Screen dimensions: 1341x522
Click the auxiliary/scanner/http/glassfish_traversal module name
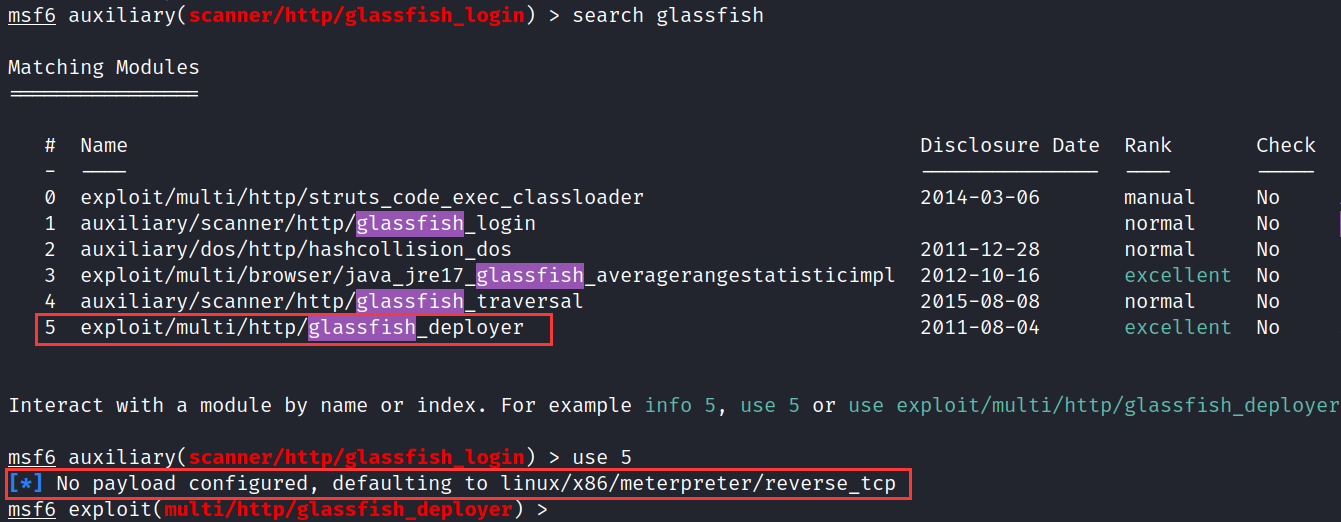(331, 302)
